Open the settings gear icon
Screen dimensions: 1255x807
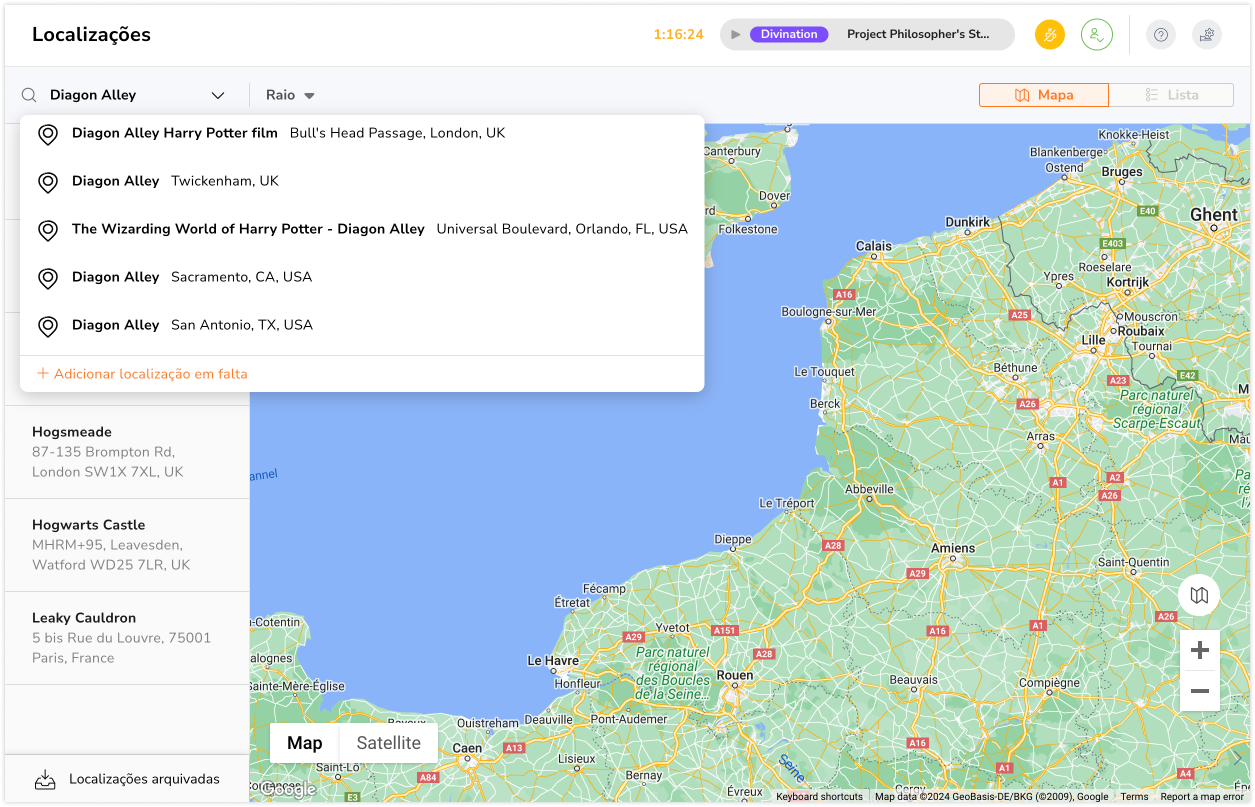pyautogui.click(x=1207, y=35)
